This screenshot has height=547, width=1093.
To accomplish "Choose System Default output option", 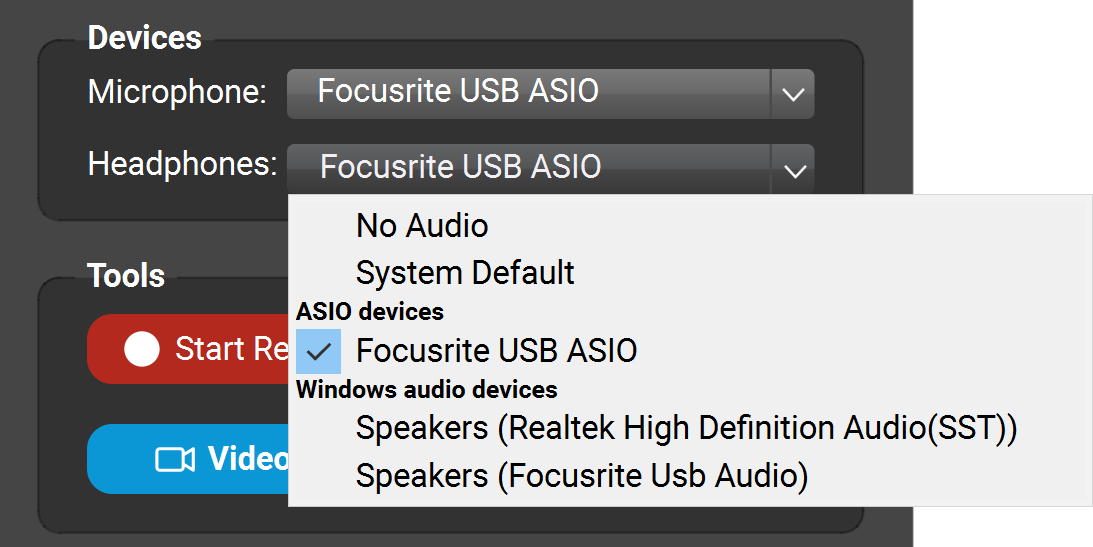I will click(x=465, y=272).
